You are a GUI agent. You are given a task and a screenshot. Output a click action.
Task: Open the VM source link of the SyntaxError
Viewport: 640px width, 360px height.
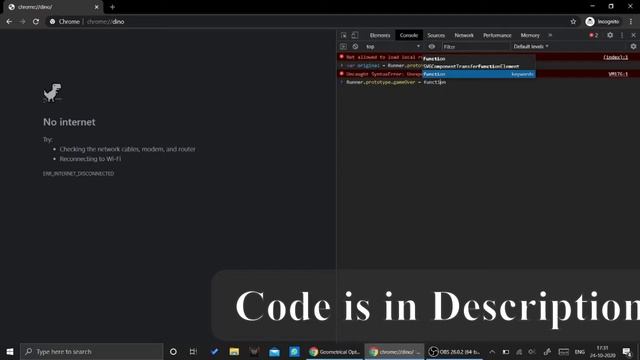pos(618,74)
